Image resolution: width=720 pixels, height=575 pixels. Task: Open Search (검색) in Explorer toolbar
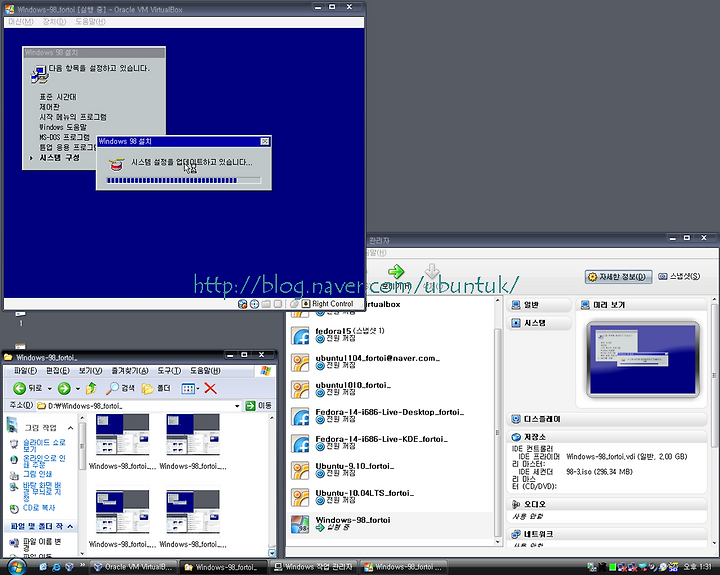point(120,389)
